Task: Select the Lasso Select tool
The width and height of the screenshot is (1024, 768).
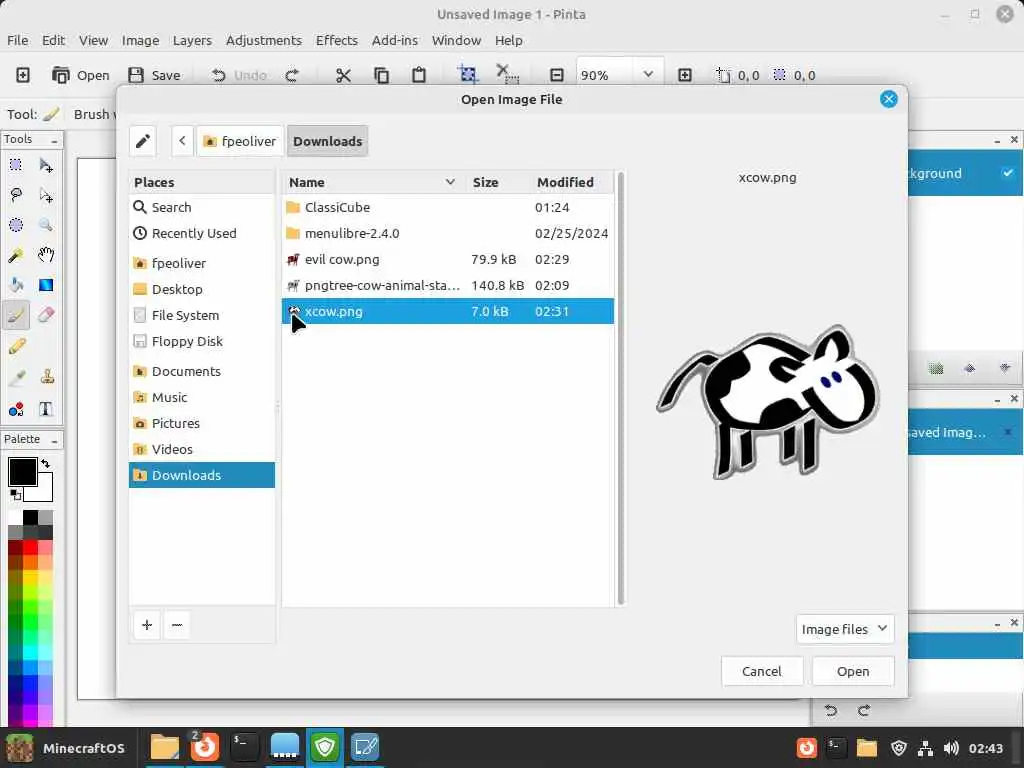Action: (16, 195)
